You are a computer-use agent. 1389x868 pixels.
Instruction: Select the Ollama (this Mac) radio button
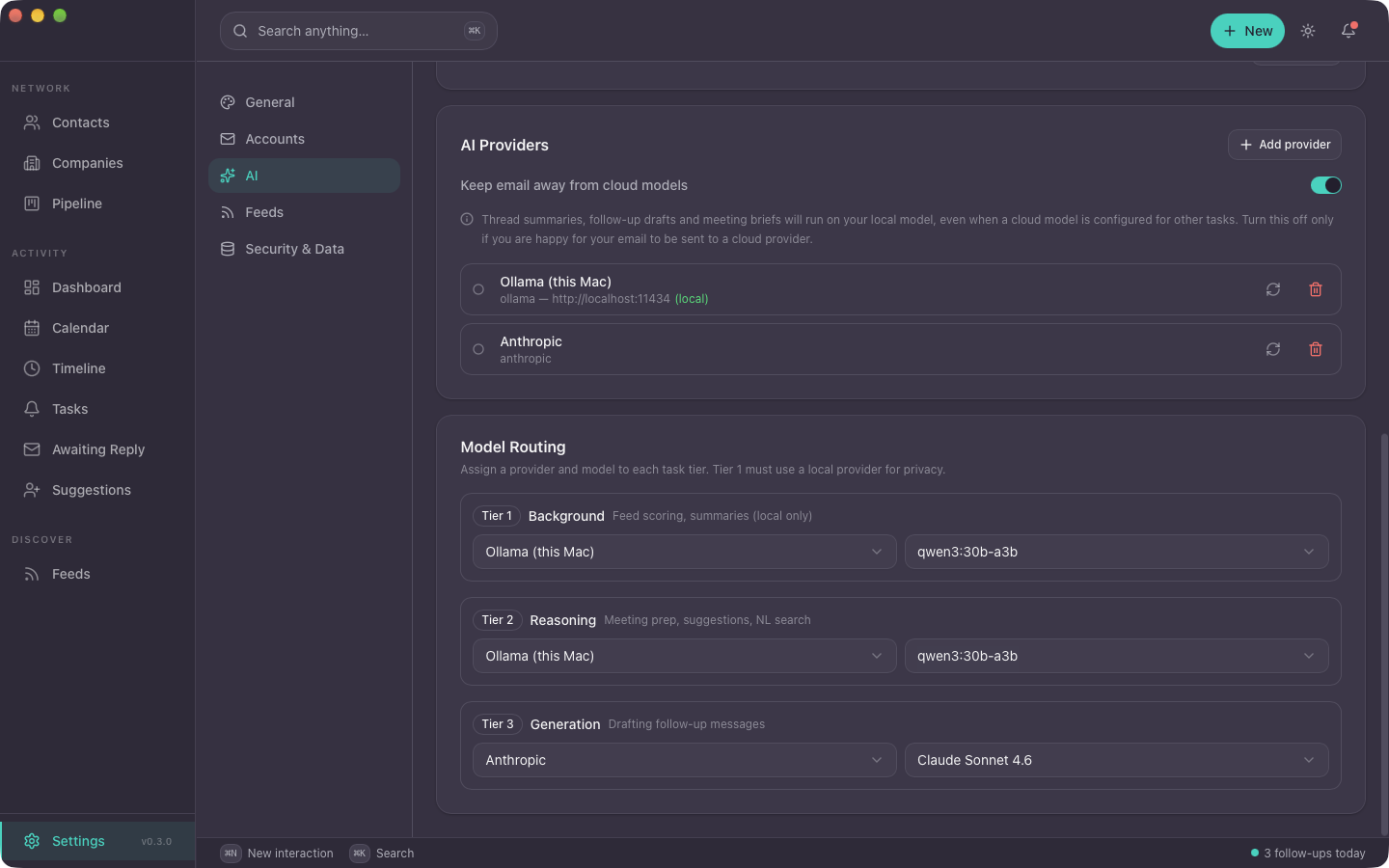click(478, 289)
